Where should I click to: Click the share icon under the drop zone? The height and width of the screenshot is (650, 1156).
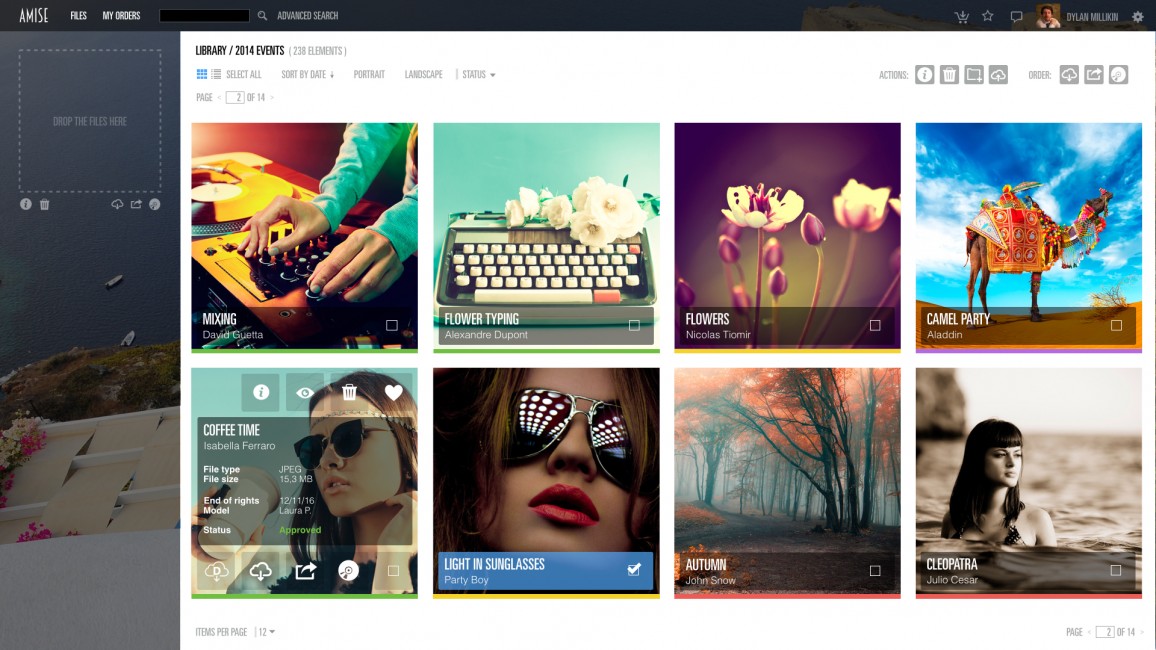pos(136,204)
